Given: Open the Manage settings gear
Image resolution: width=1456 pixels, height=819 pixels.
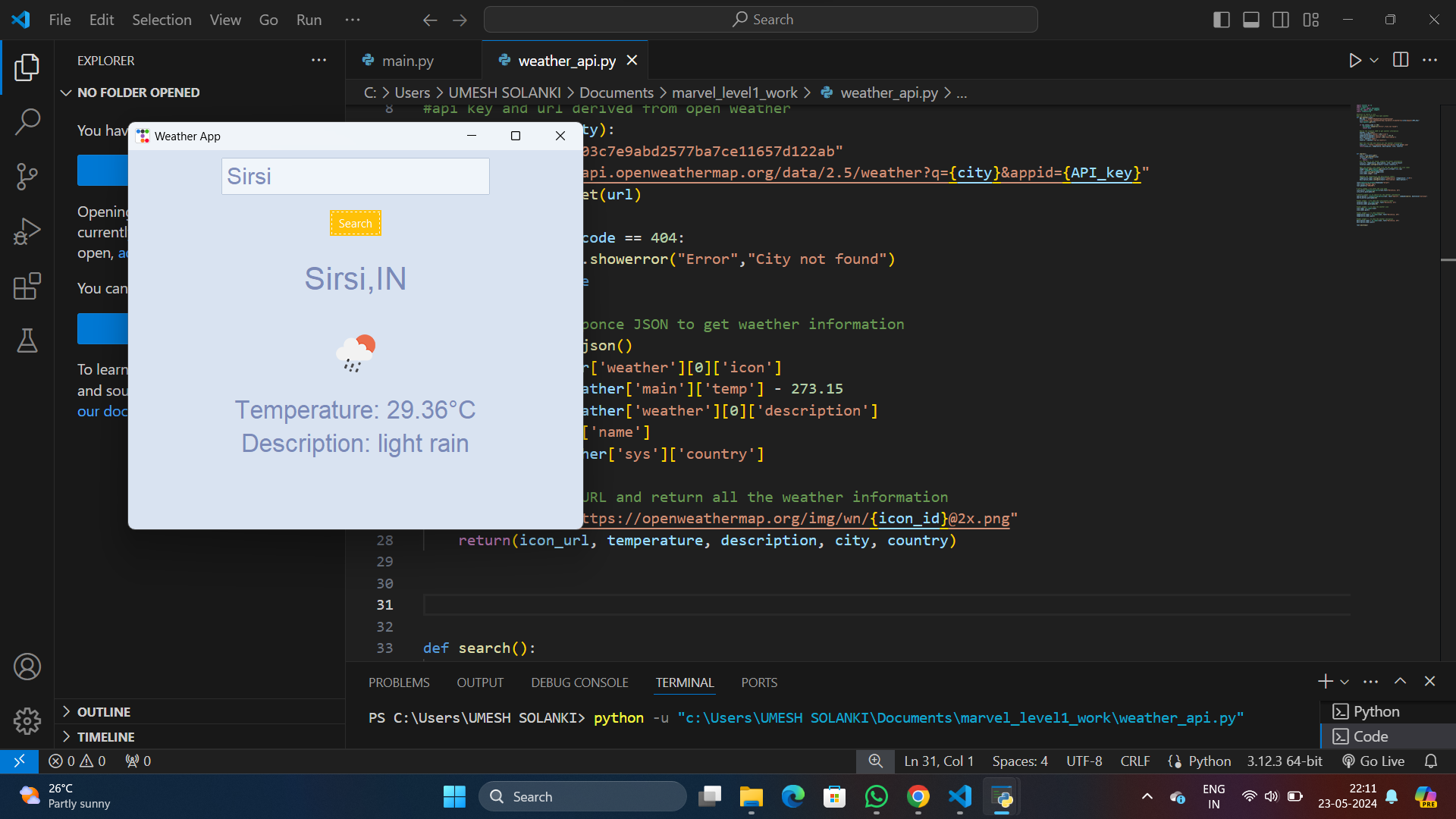Looking at the screenshot, I should (27, 721).
